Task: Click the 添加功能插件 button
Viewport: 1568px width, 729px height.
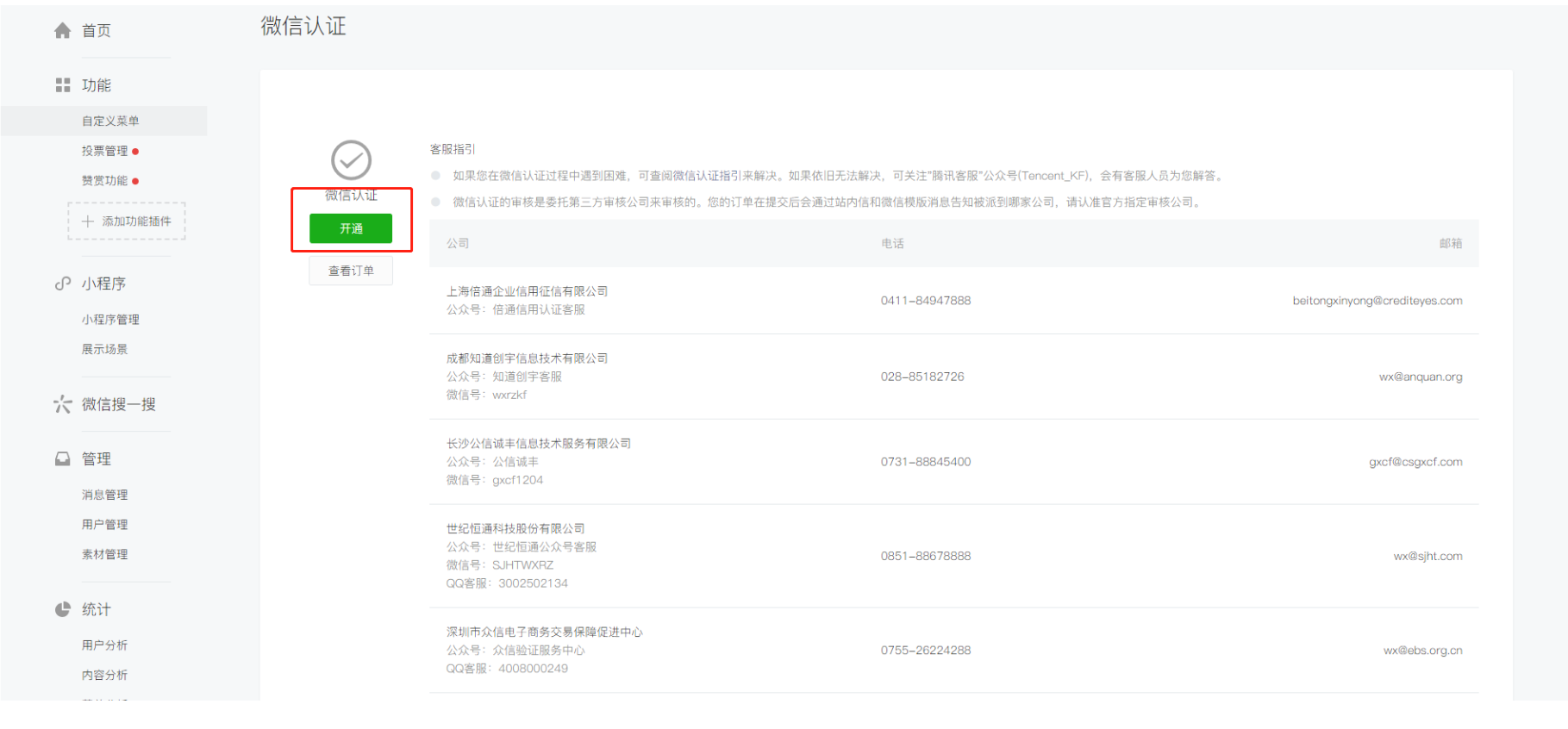Action: (x=127, y=221)
